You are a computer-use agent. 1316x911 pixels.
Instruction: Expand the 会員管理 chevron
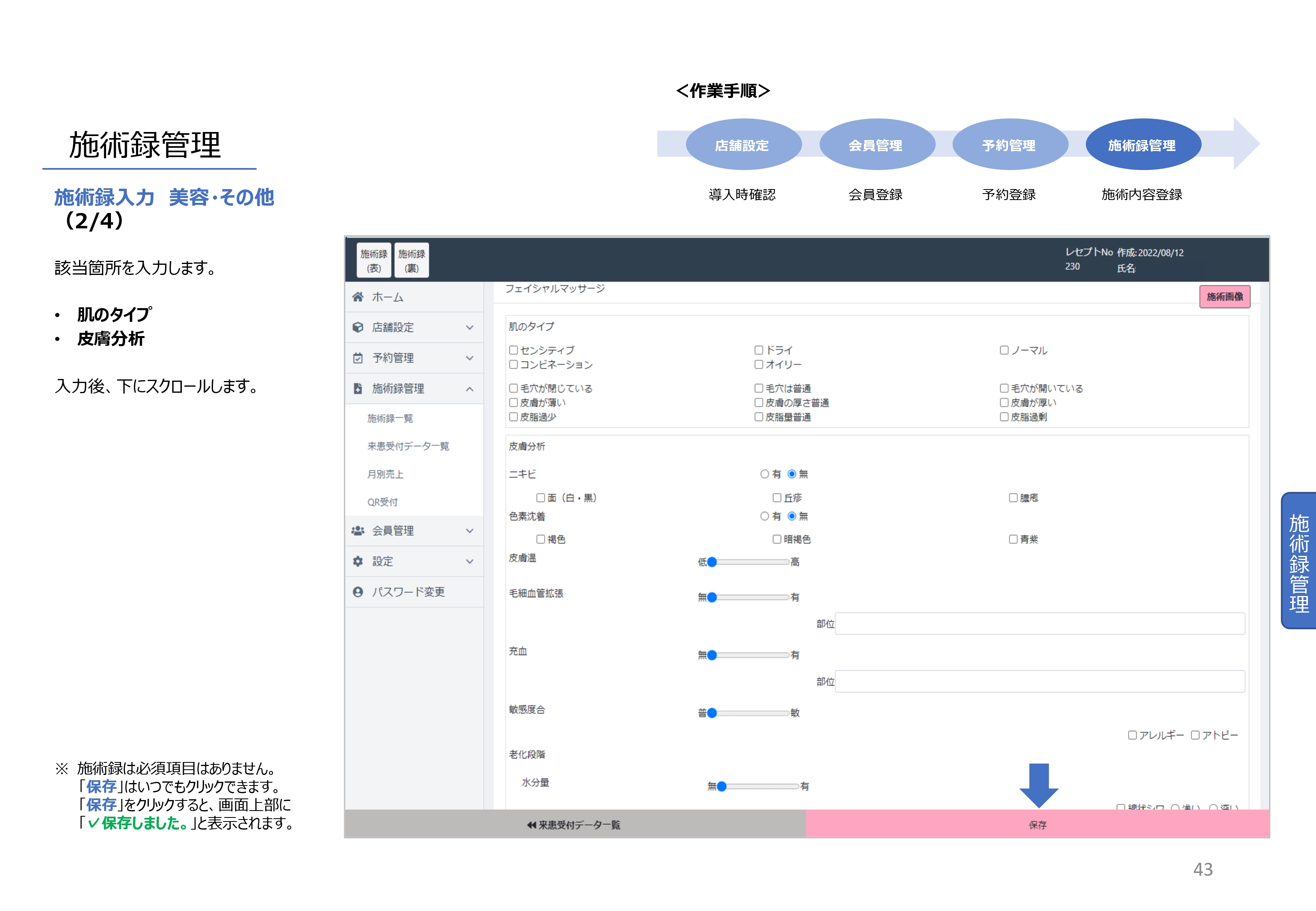[x=470, y=531]
